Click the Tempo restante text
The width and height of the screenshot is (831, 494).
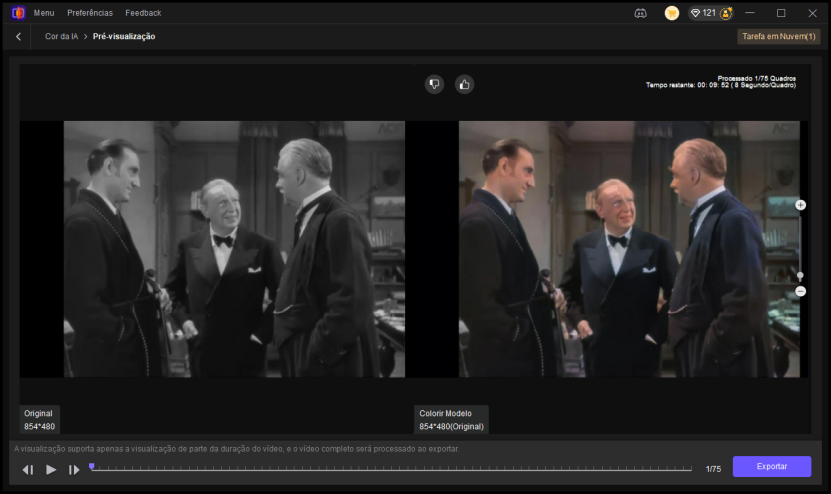coord(720,85)
